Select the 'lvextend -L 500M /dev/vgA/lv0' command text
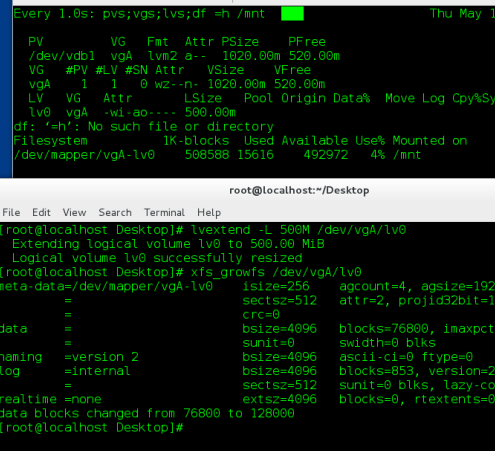The image size is (495, 451). click(298, 230)
